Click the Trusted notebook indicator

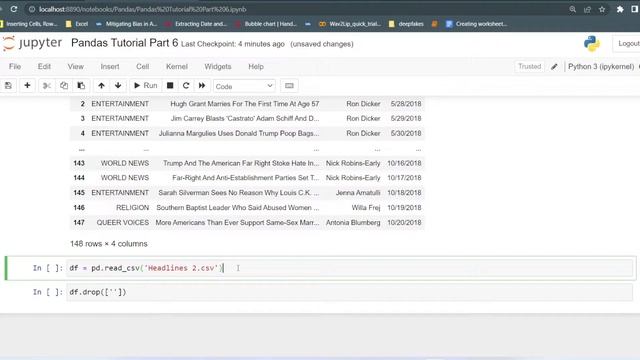(x=529, y=67)
